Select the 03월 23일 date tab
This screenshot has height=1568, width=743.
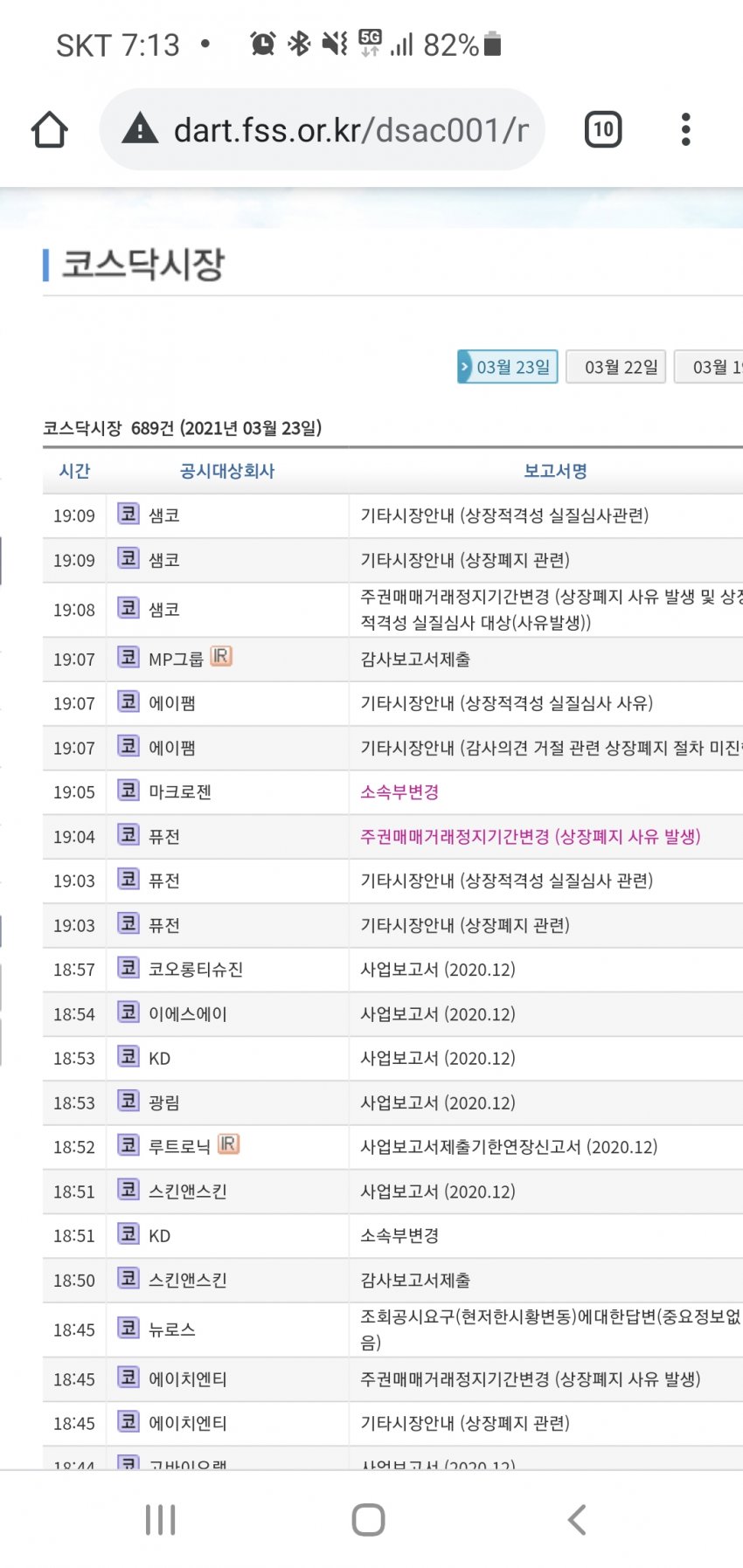(x=508, y=367)
